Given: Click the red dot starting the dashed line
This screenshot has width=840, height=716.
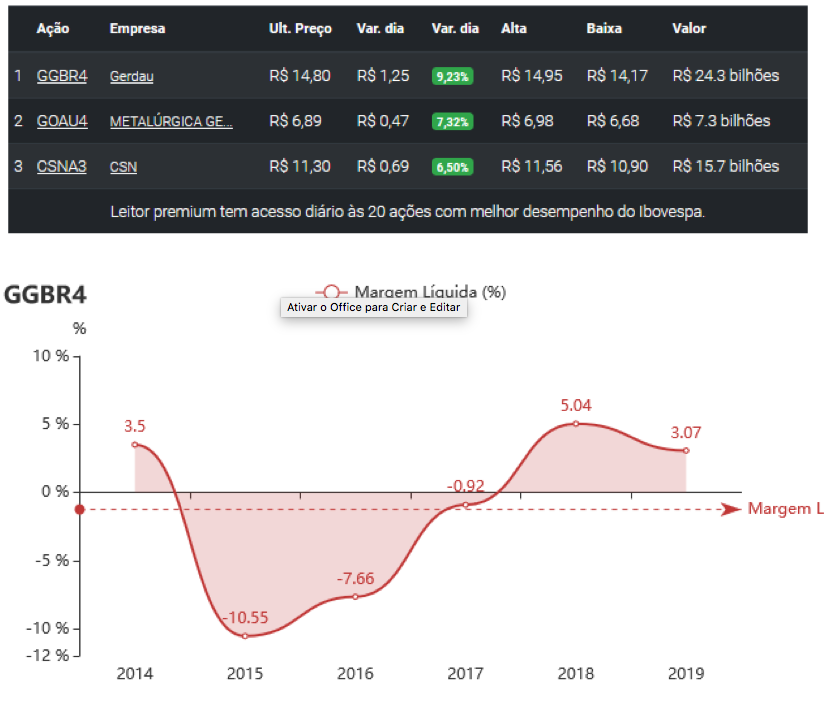Looking at the screenshot, I should [x=80, y=510].
